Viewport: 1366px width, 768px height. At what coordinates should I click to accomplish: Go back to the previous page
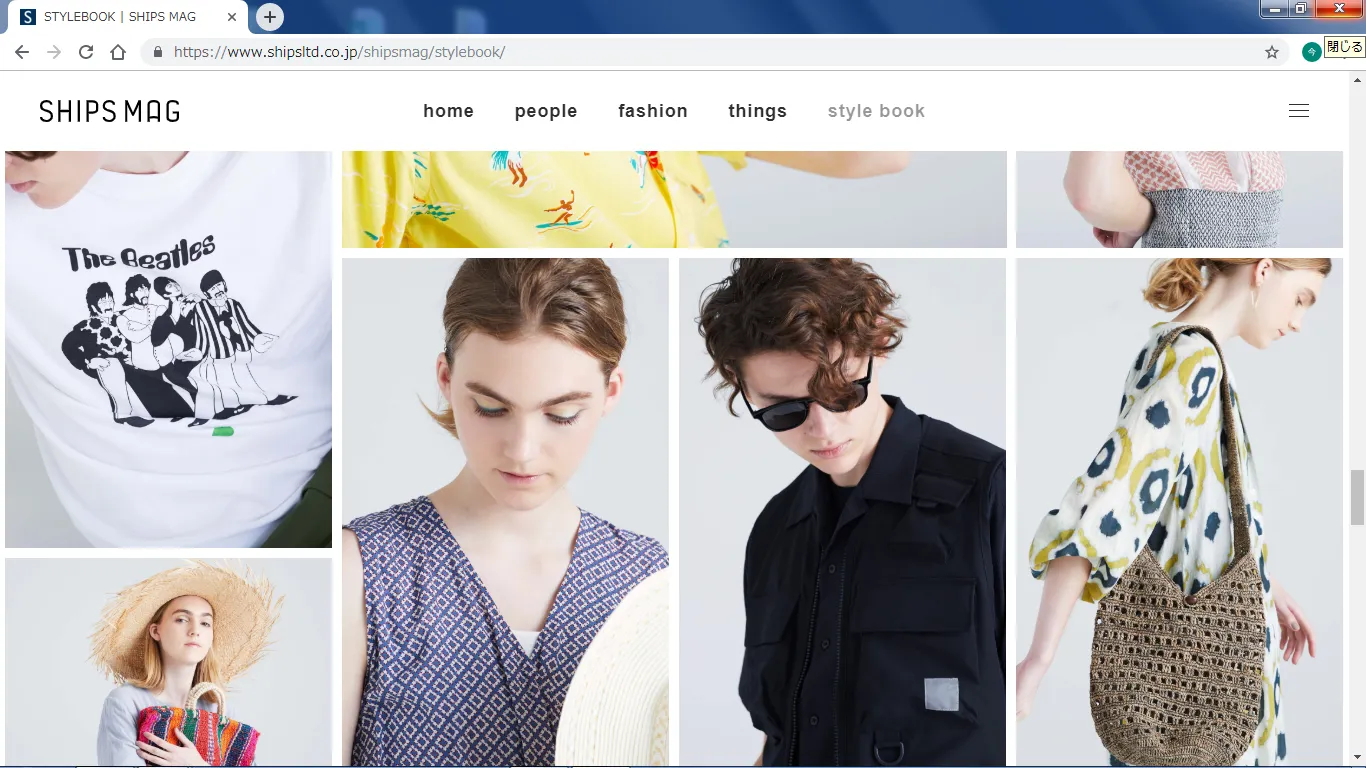click(22, 52)
